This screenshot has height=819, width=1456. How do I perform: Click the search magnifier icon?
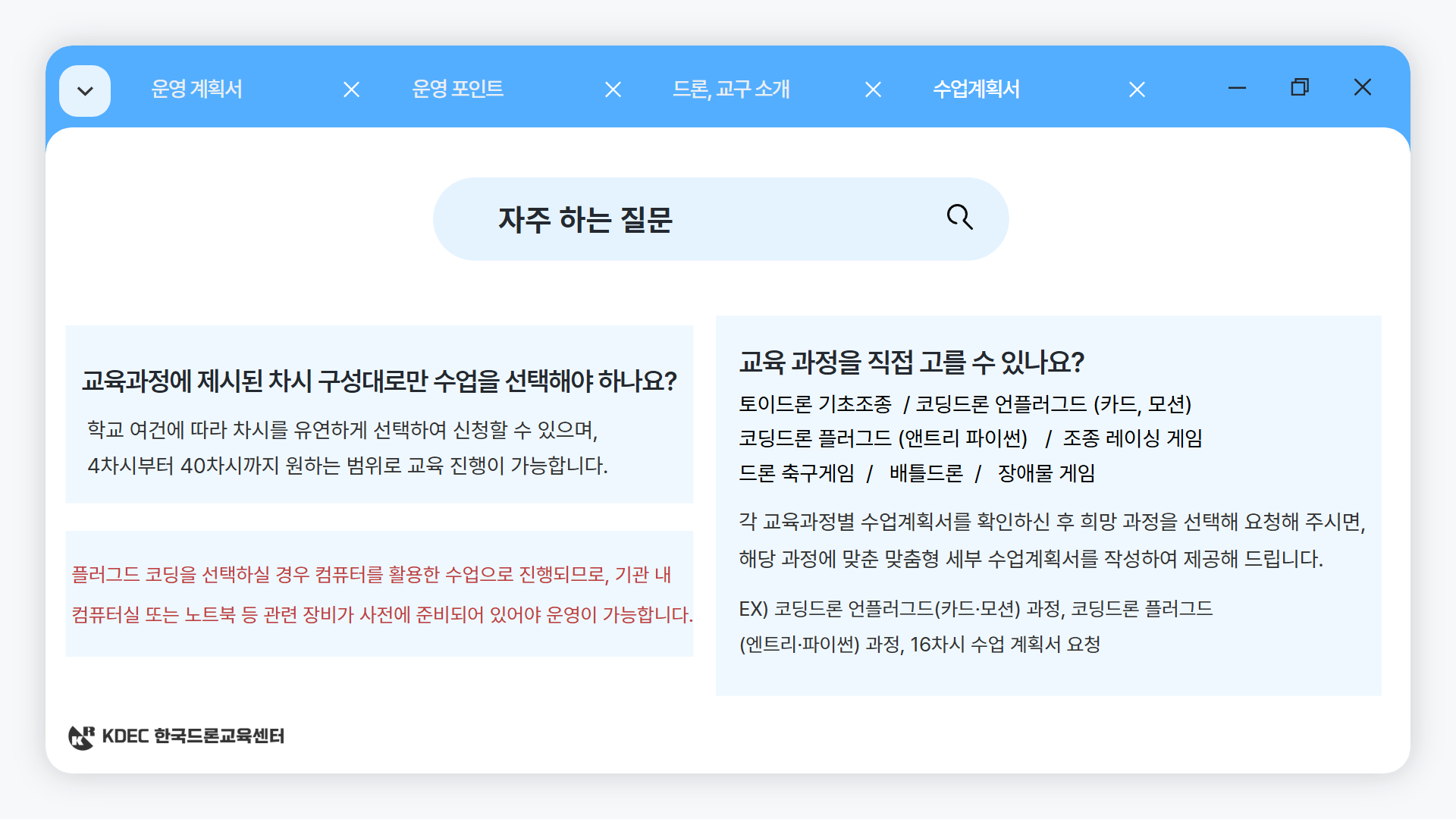[x=959, y=218]
